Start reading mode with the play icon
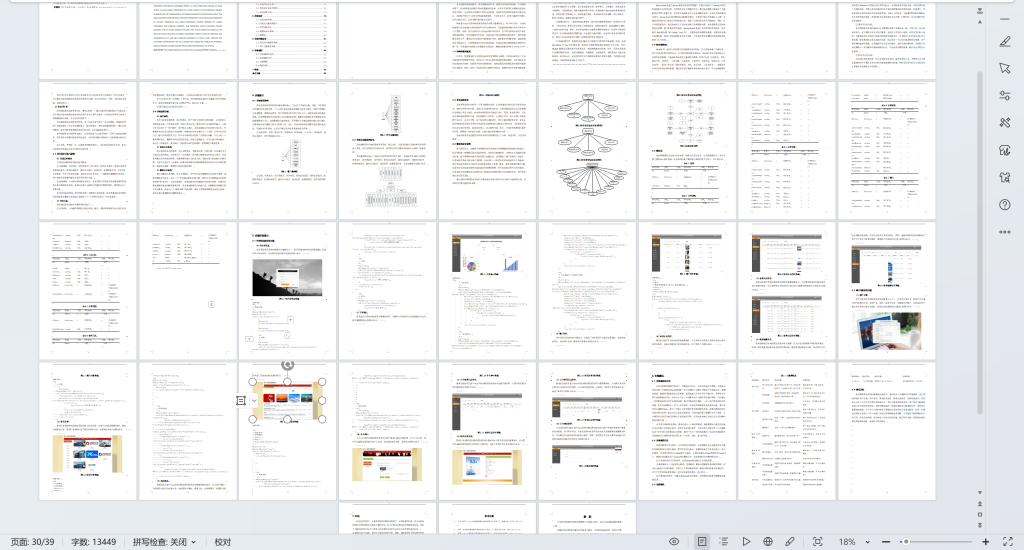The image size is (1024, 550). [x=746, y=542]
